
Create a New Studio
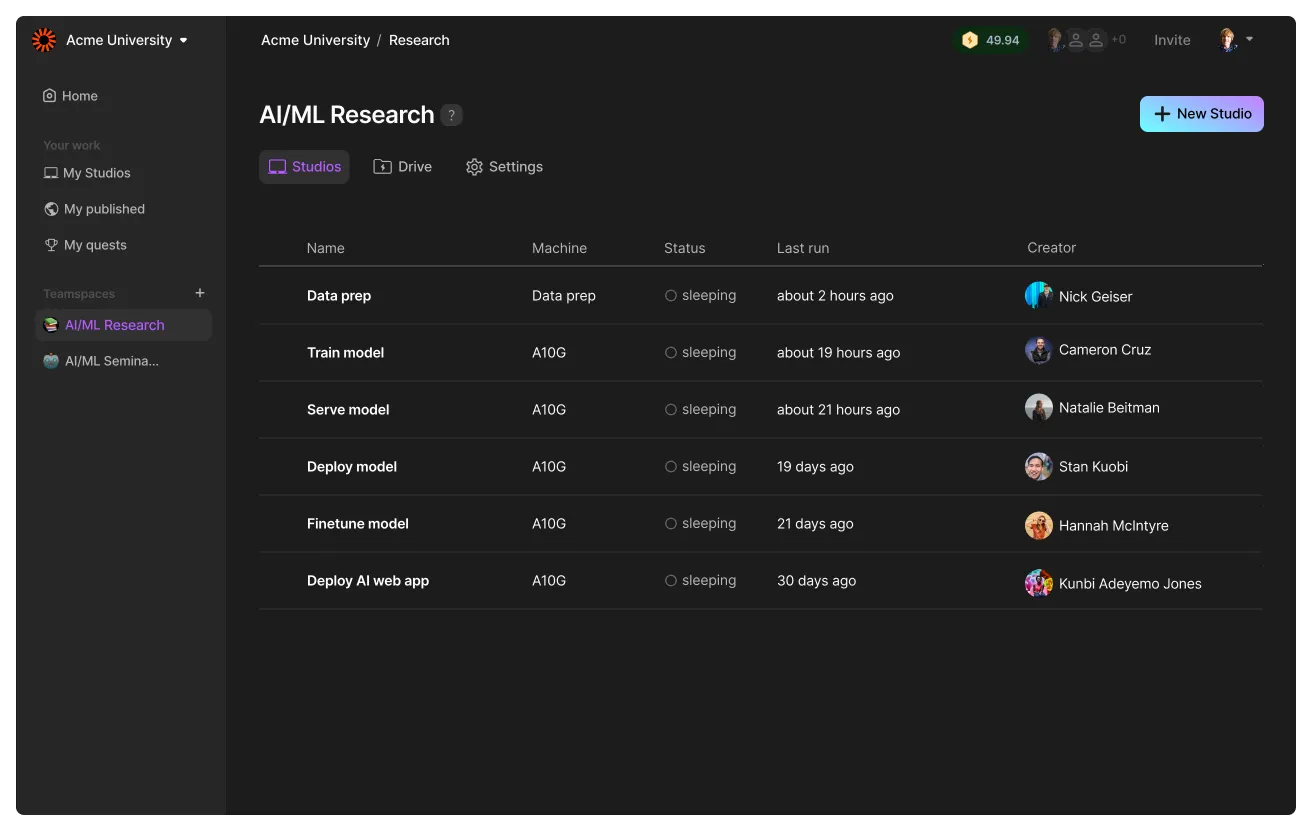point(1202,114)
